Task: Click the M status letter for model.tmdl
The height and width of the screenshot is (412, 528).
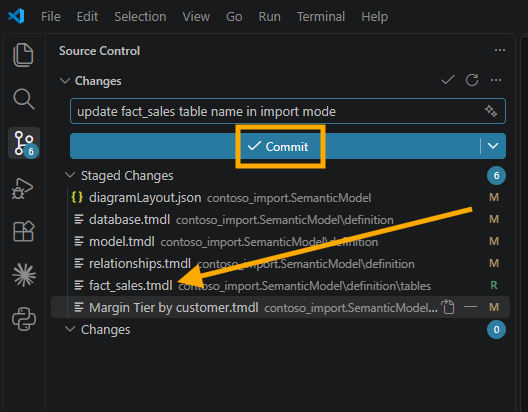Action: tap(494, 241)
